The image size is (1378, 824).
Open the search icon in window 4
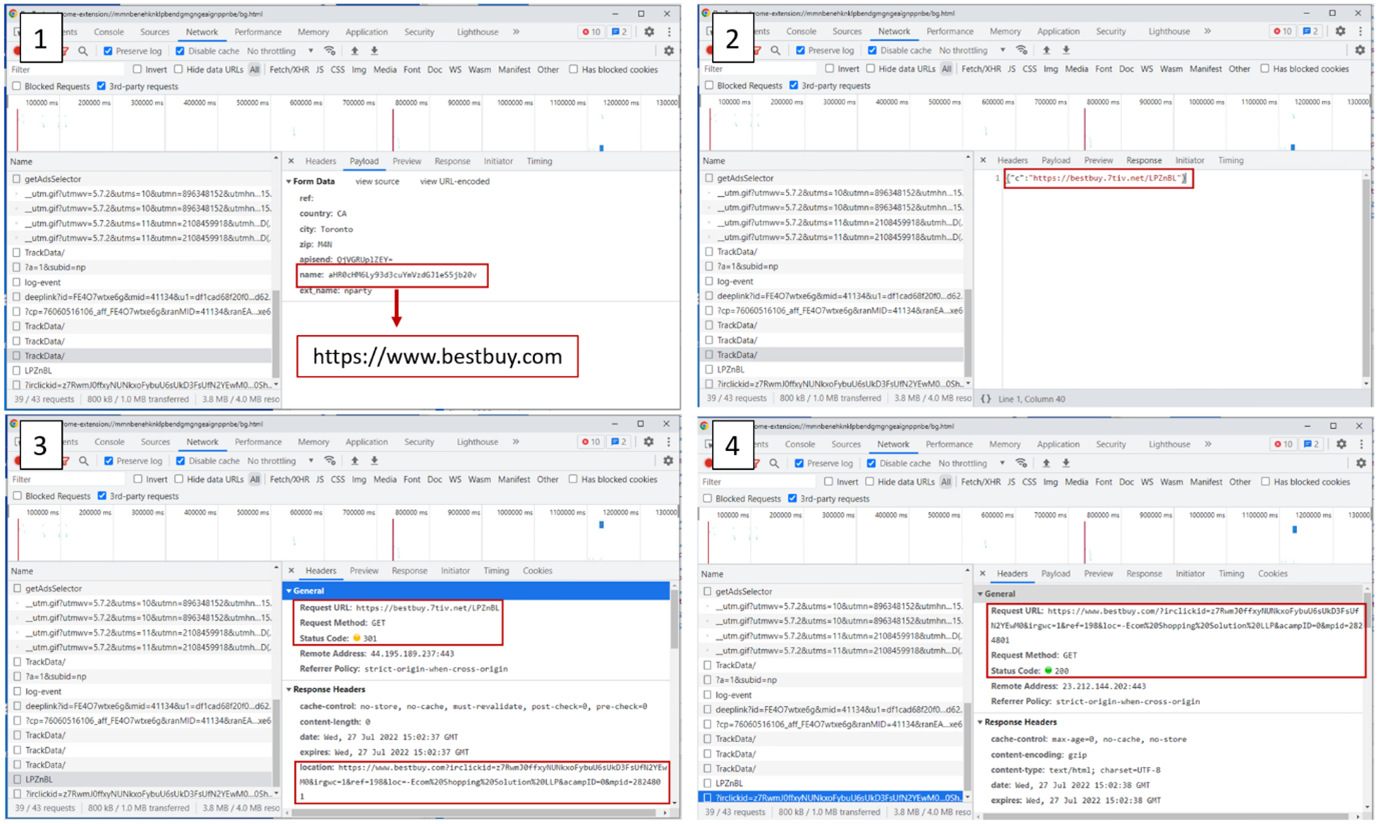click(x=774, y=463)
